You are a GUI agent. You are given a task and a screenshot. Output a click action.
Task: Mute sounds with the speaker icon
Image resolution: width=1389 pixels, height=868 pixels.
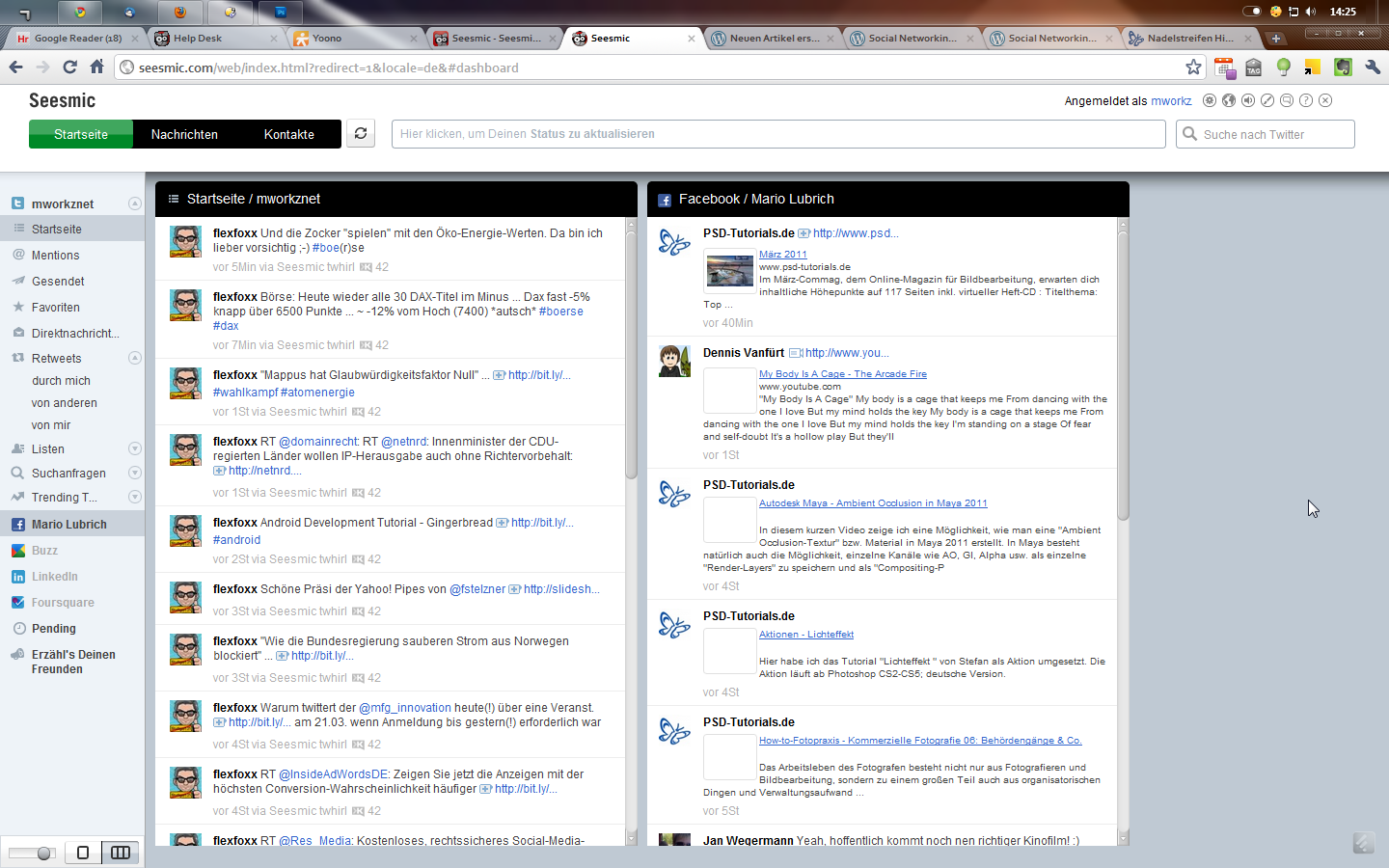tap(1248, 100)
